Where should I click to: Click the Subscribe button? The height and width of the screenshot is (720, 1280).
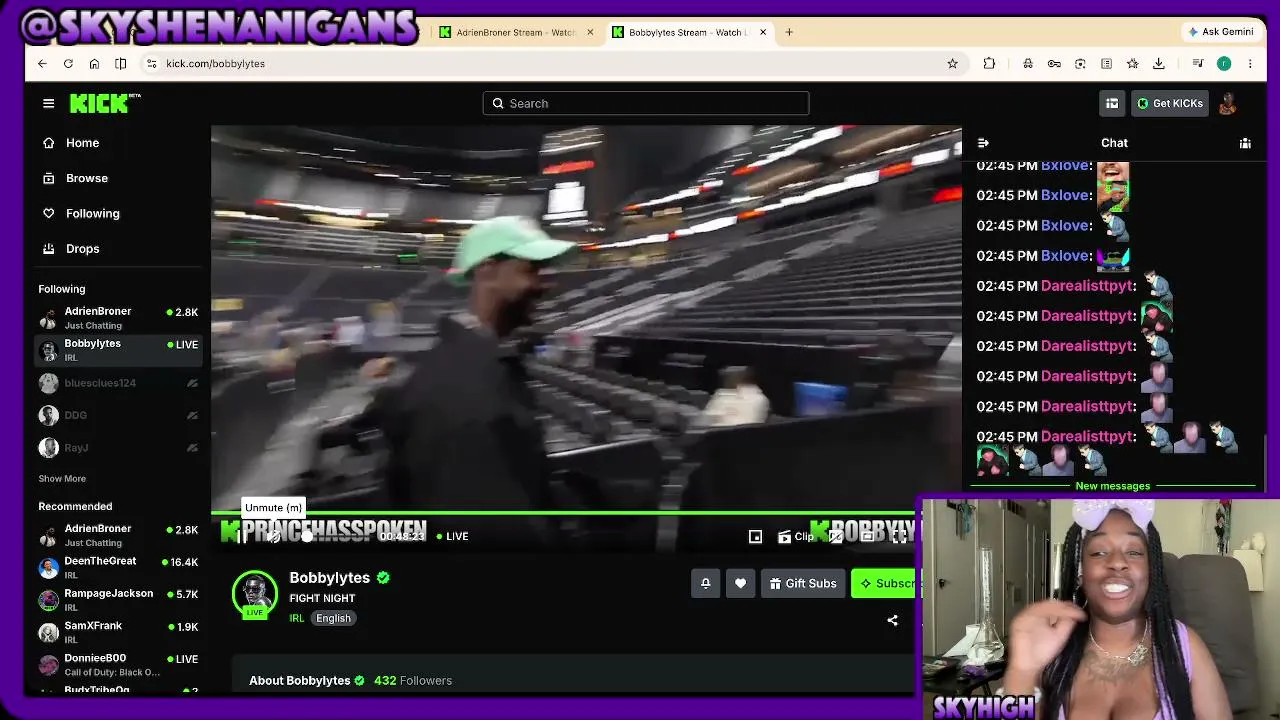coord(885,584)
